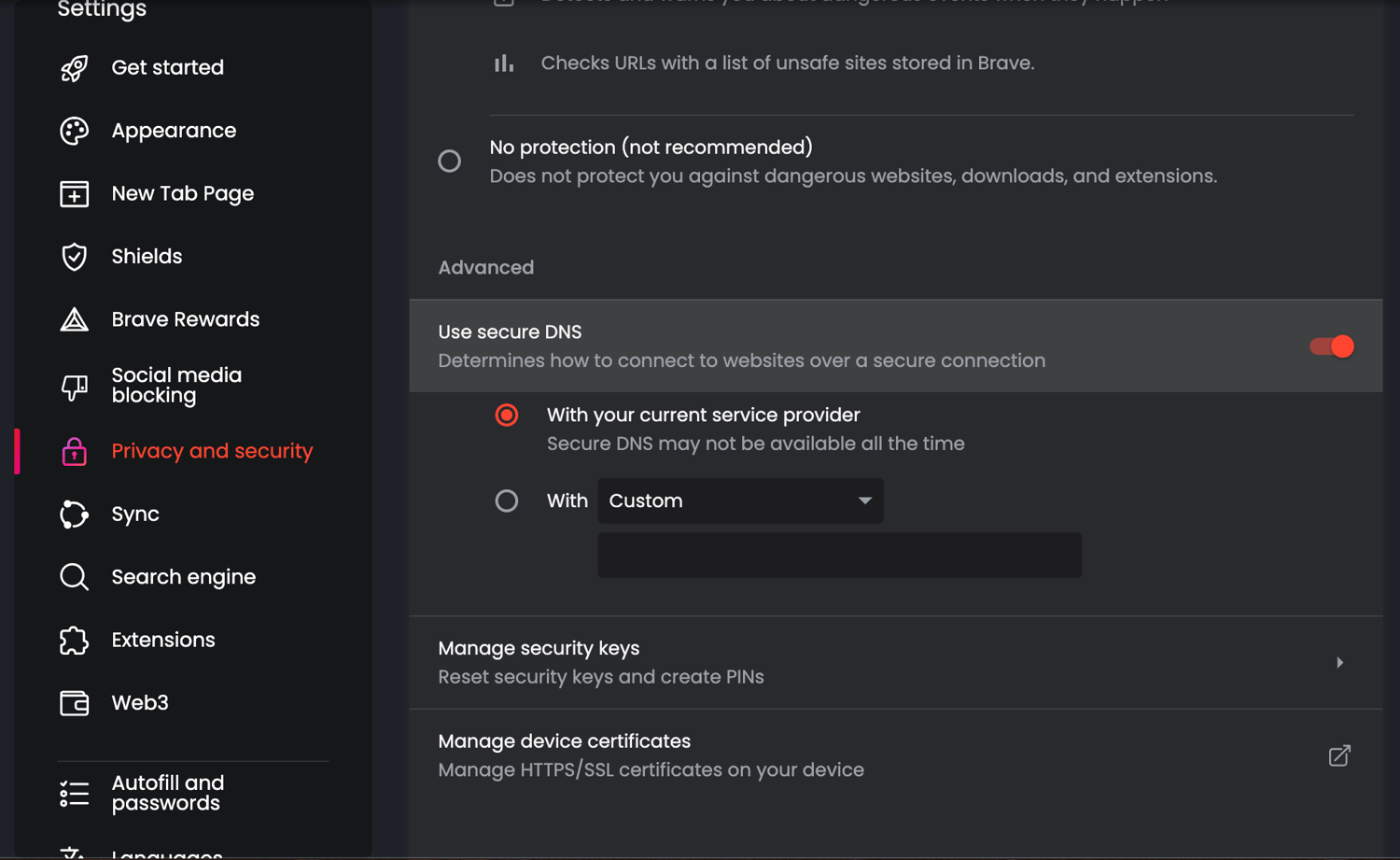Click 'Manage HTTPS/SSL certificates on your device' text
Image resolution: width=1400 pixels, height=860 pixels.
click(x=651, y=770)
